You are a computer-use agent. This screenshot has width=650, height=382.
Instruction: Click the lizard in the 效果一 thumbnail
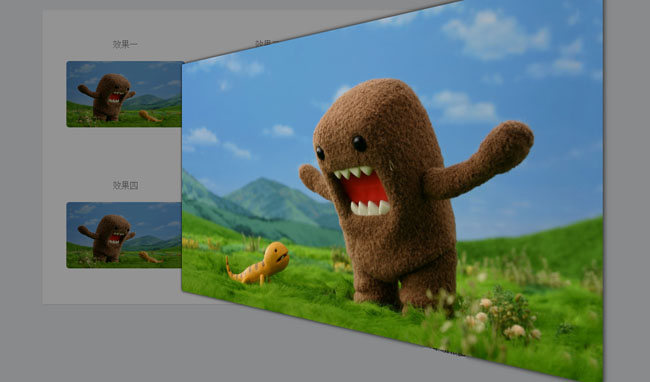150,116
